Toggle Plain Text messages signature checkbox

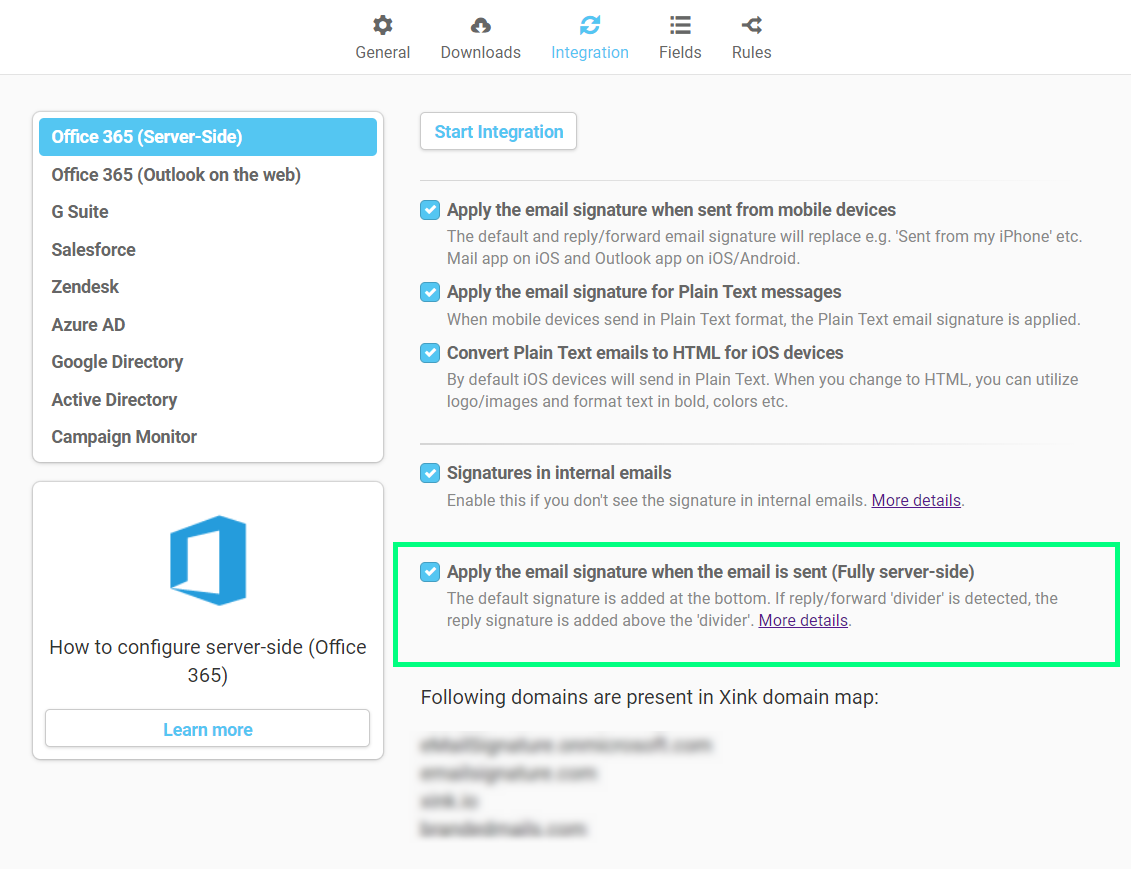point(430,292)
